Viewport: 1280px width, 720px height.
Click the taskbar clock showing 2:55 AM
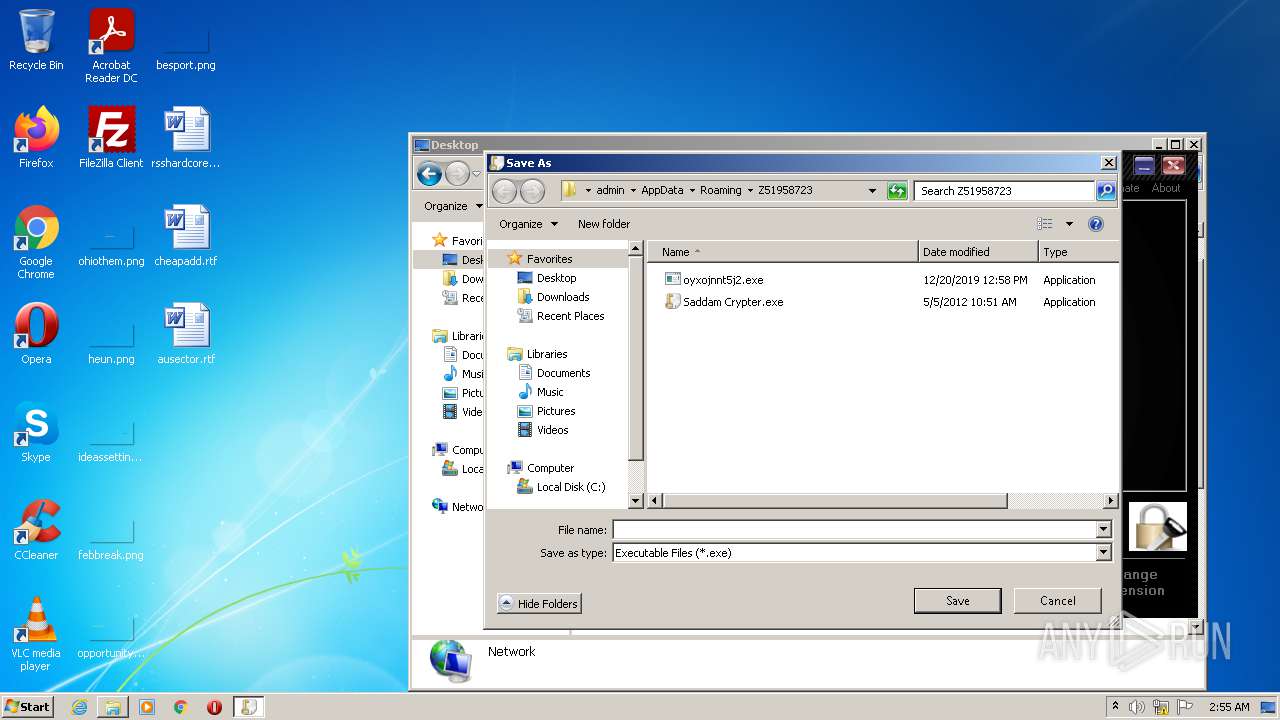pyautogui.click(x=1229, y=707)
